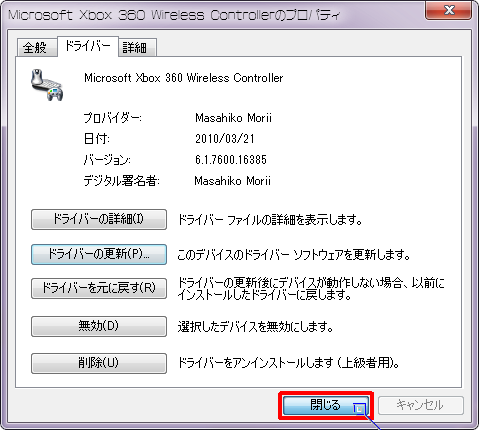
Task: Open the 詳細 tab
Action: (x=137, y=48)
